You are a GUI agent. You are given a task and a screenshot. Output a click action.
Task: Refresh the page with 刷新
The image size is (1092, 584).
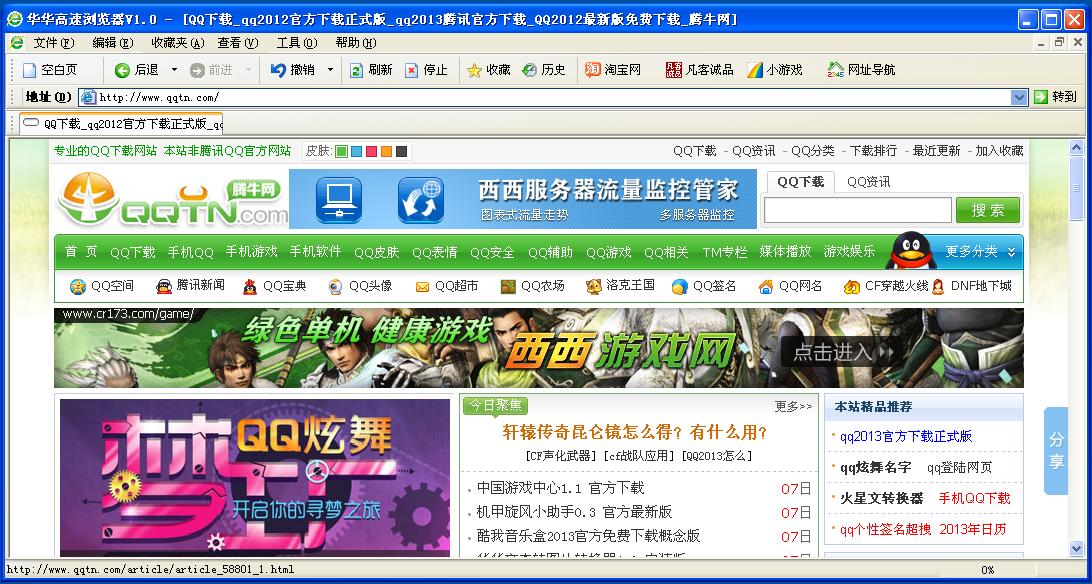point(370,70)
